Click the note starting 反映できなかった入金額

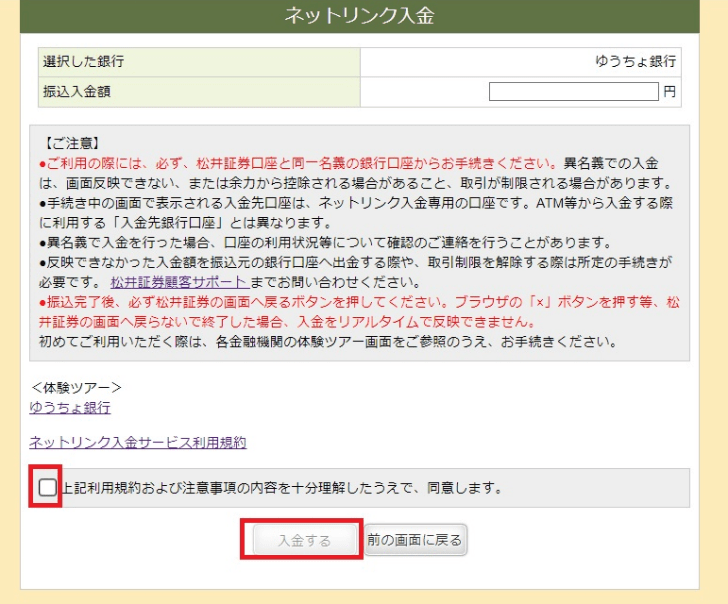pyautogui.click(x=356, y=272)
